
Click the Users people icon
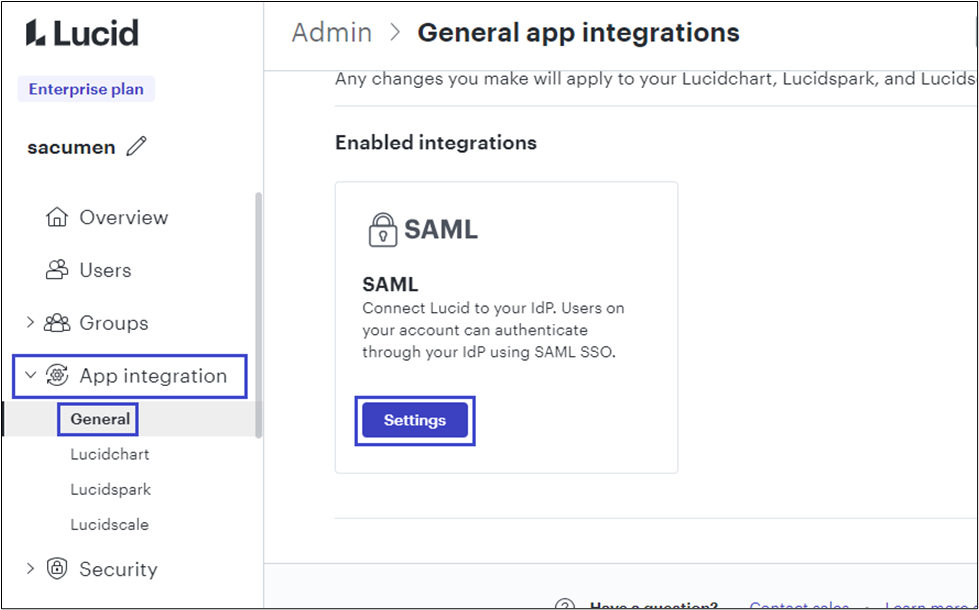click(x=57, y=270)
